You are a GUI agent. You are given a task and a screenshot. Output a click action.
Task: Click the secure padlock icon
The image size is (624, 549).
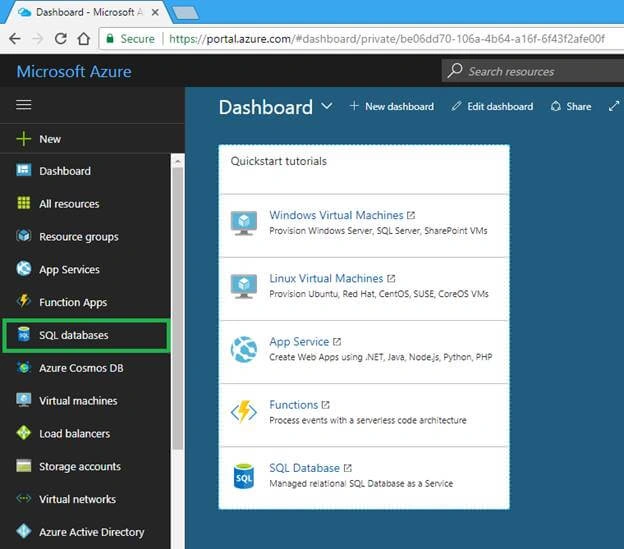(x=110, y=39)
